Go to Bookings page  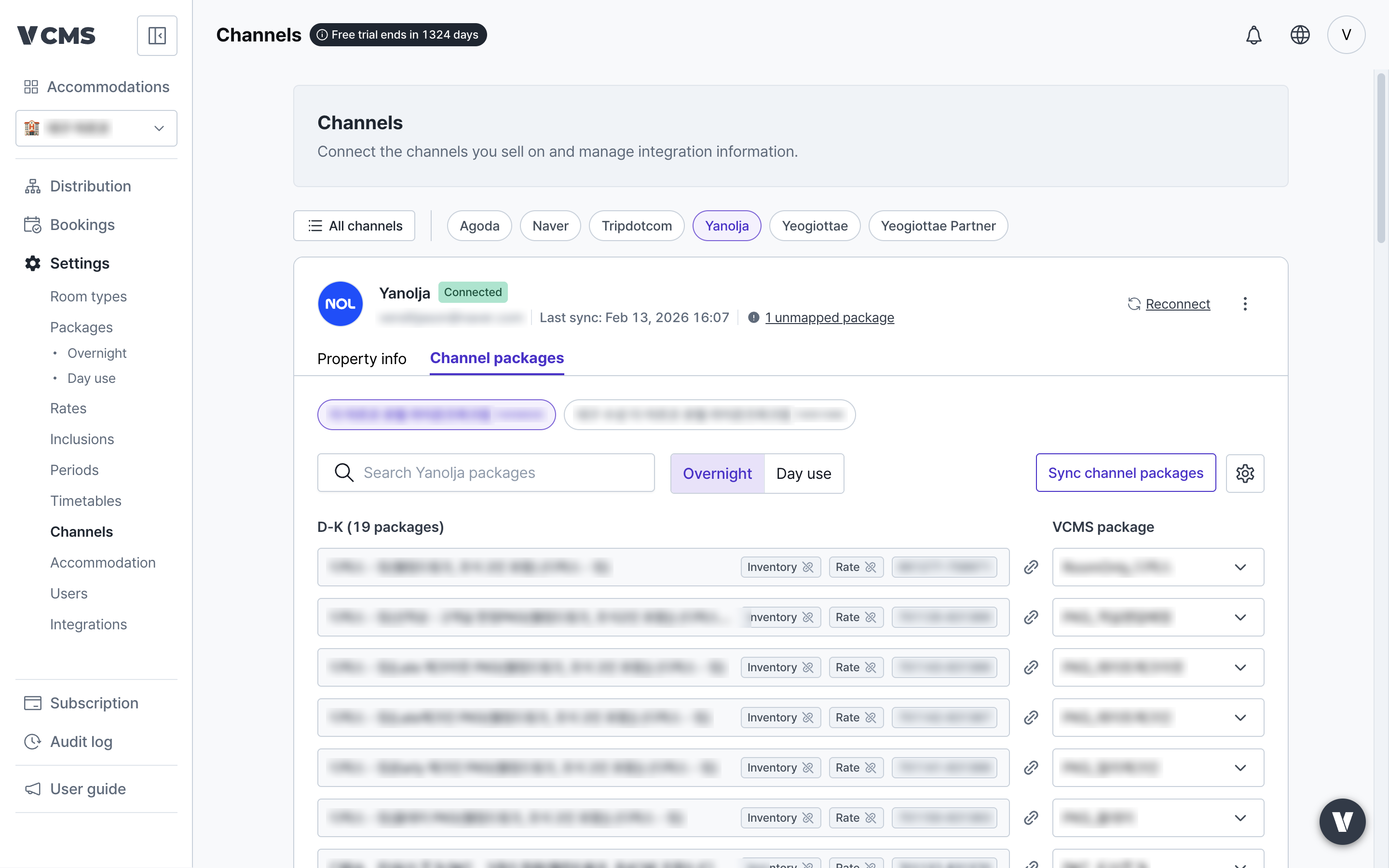click(69, 224)
